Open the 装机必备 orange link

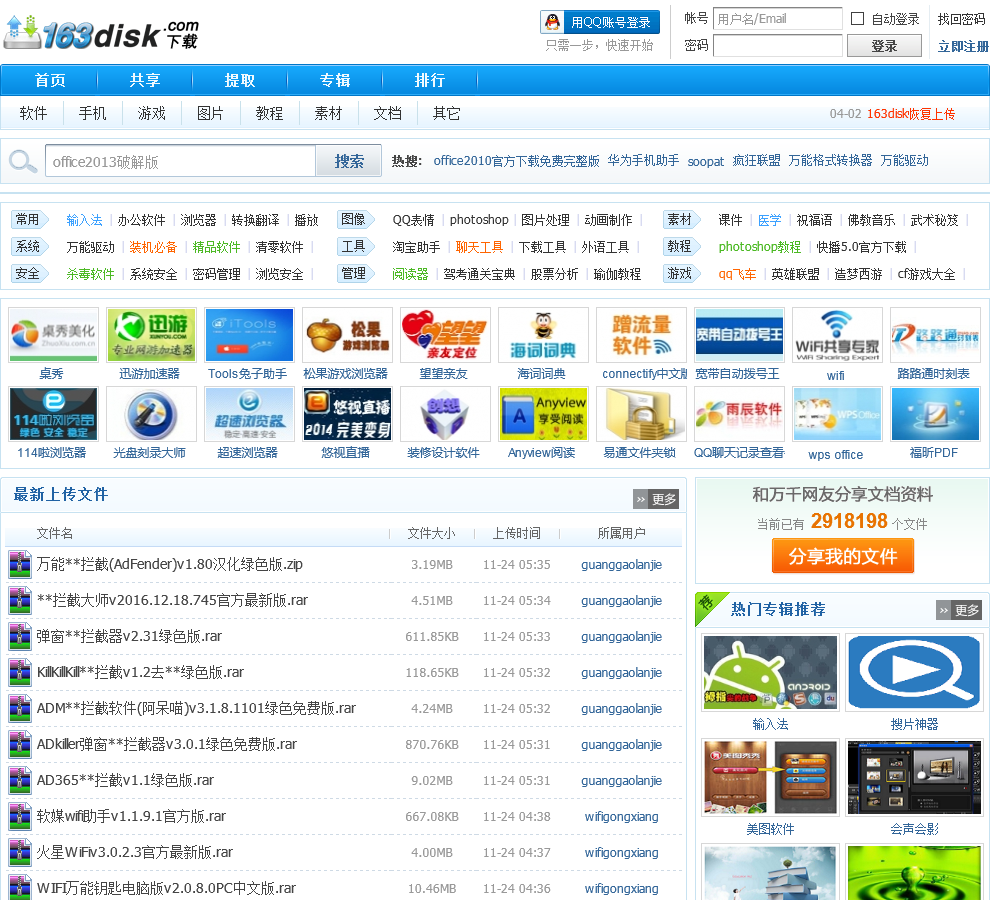[153, 247]
